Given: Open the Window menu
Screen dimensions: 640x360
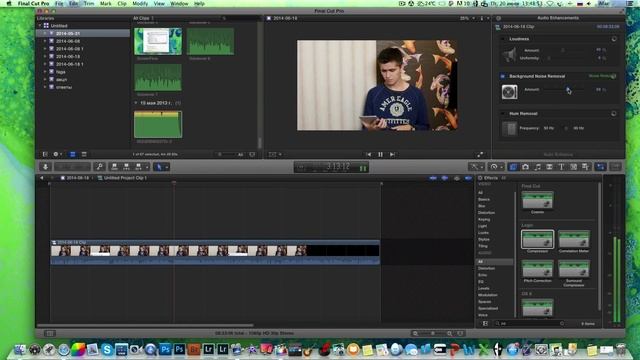Looking at the screenshot, I should point(179,4).
